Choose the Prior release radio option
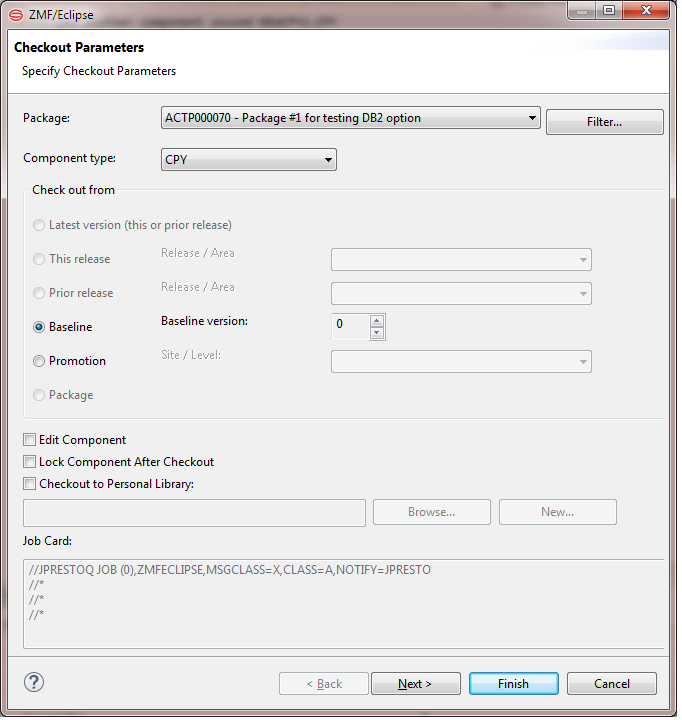The image size is (682, 720). coord(39,293)
